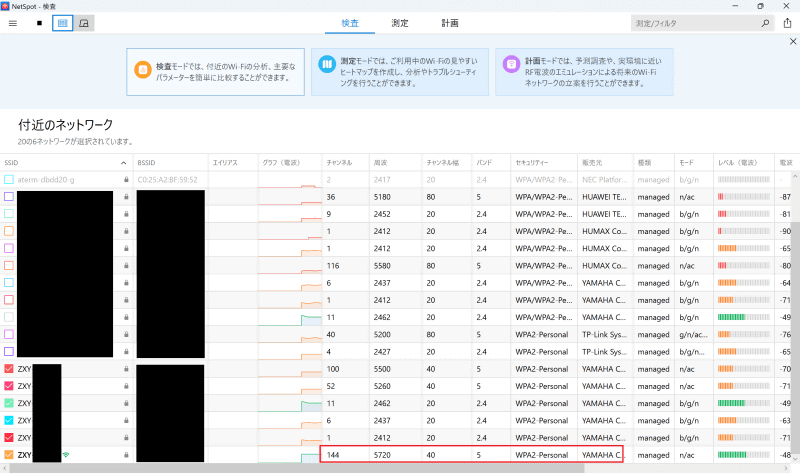
Task: Sort by モード column header
Action: [693, 162]
